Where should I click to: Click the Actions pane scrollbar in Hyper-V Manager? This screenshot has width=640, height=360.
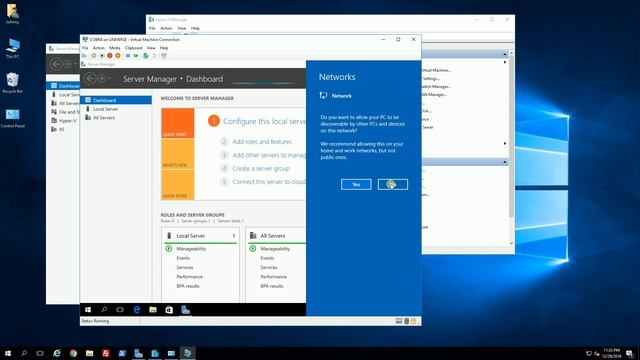(x=511, y=137)
